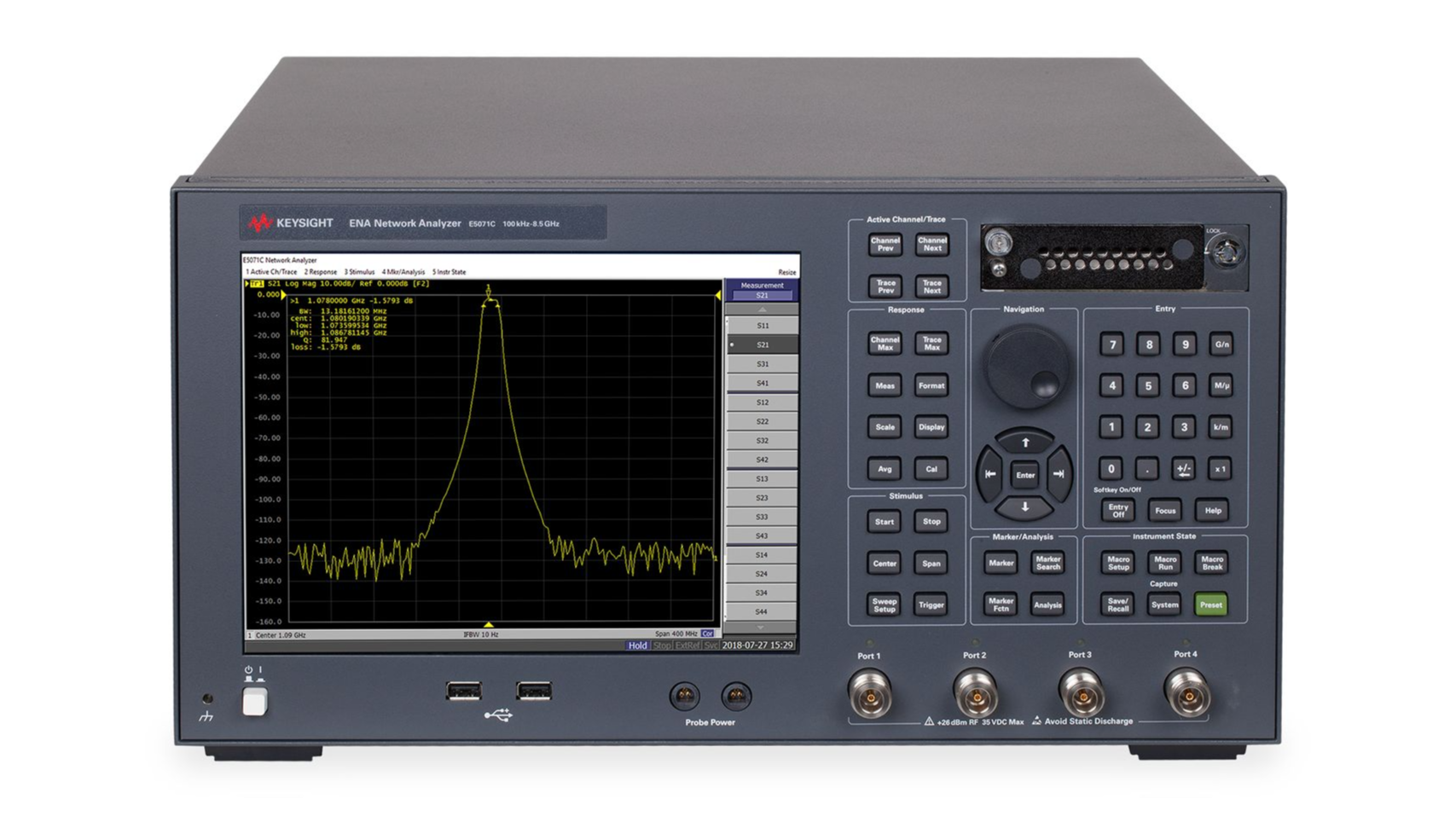Click the Port 1 RF connector
1456x828 pixels.
point(870,692)
